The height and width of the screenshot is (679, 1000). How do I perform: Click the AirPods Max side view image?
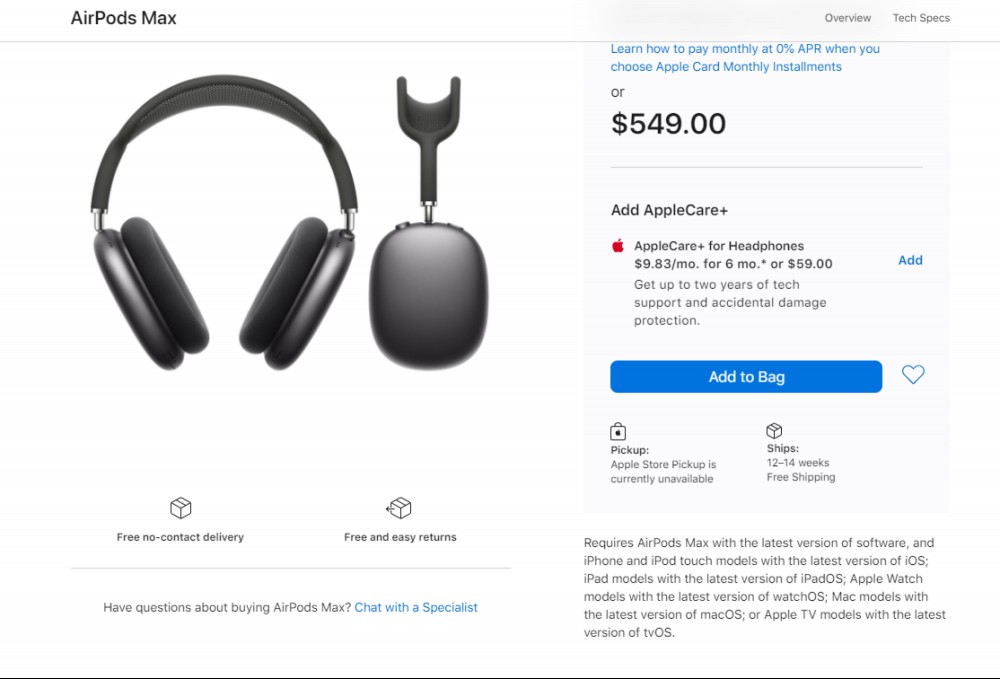429,223
